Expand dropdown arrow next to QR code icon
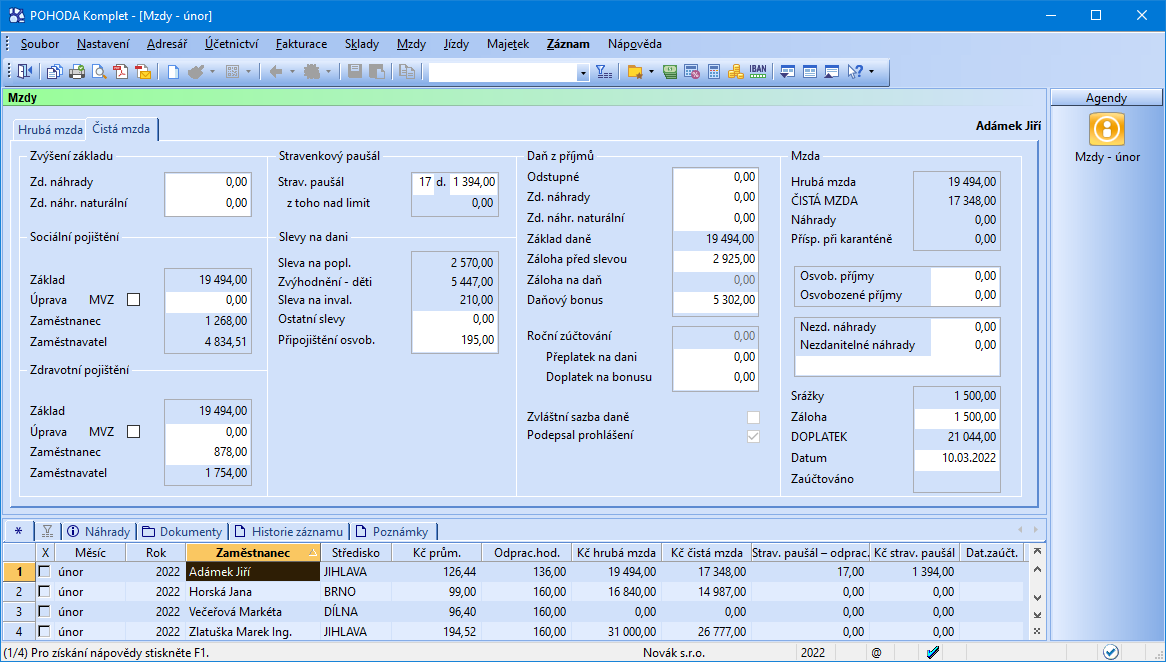Screen dimensions: 1166x662 click(x=248, y=71)
